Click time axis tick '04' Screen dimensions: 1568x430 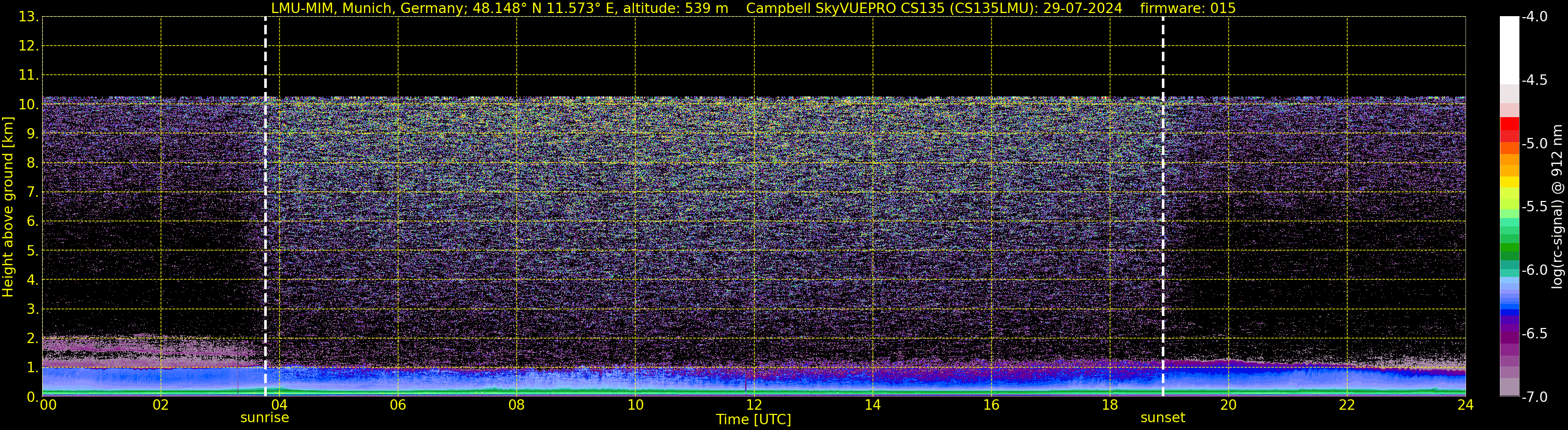[x=279, y=405]
